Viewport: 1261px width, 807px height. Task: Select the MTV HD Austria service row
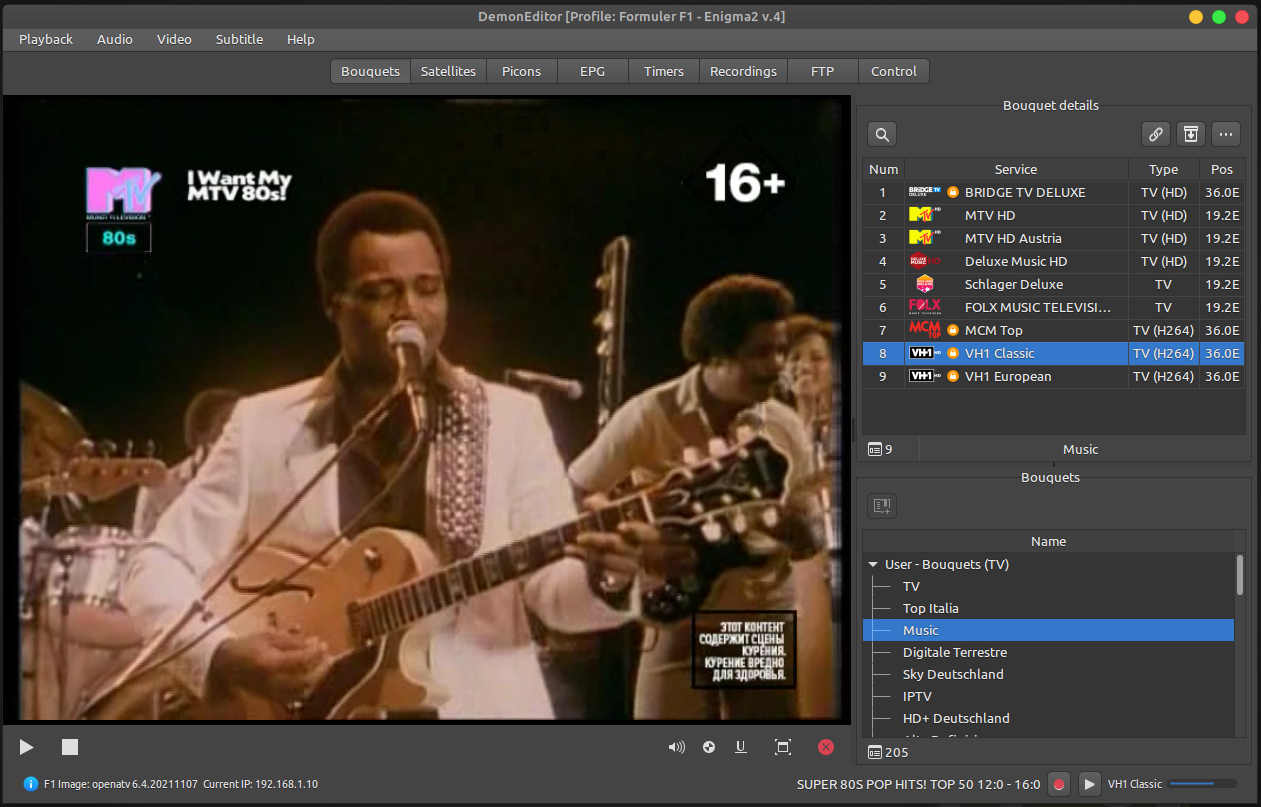[x=1012, y=238]
